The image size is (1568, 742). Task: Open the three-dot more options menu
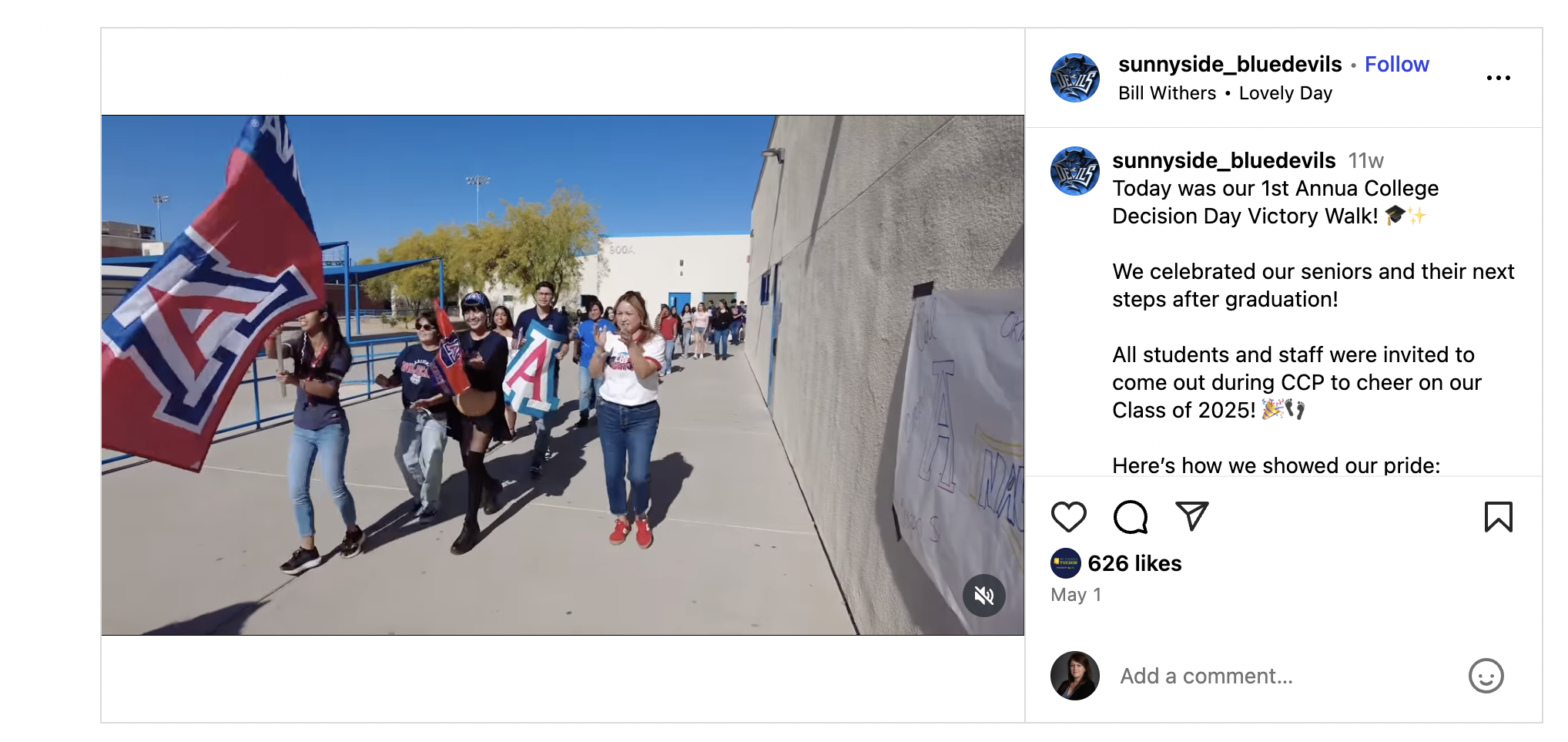click(1499, 78)
